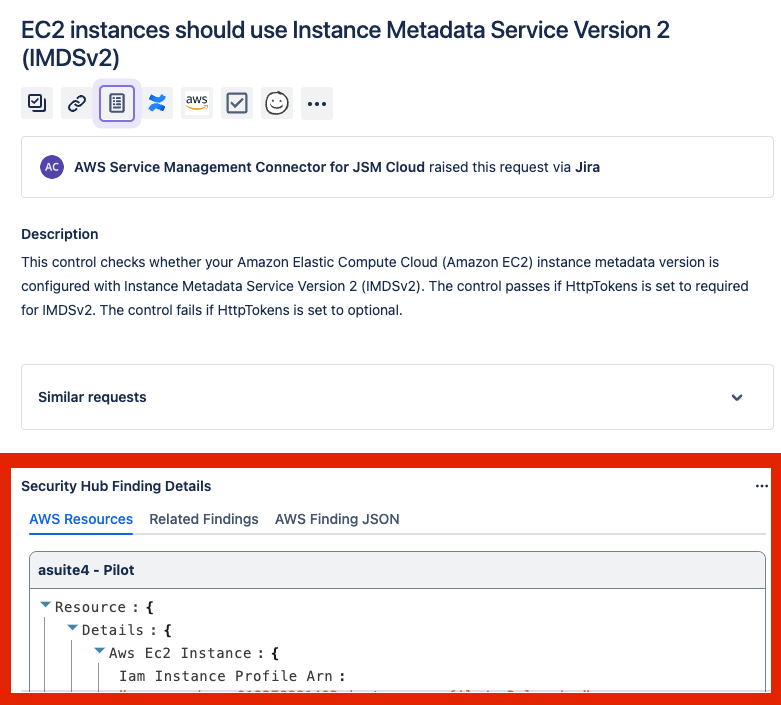
Task: Click the Jira channel label
Action: click(x=587, y=167)
